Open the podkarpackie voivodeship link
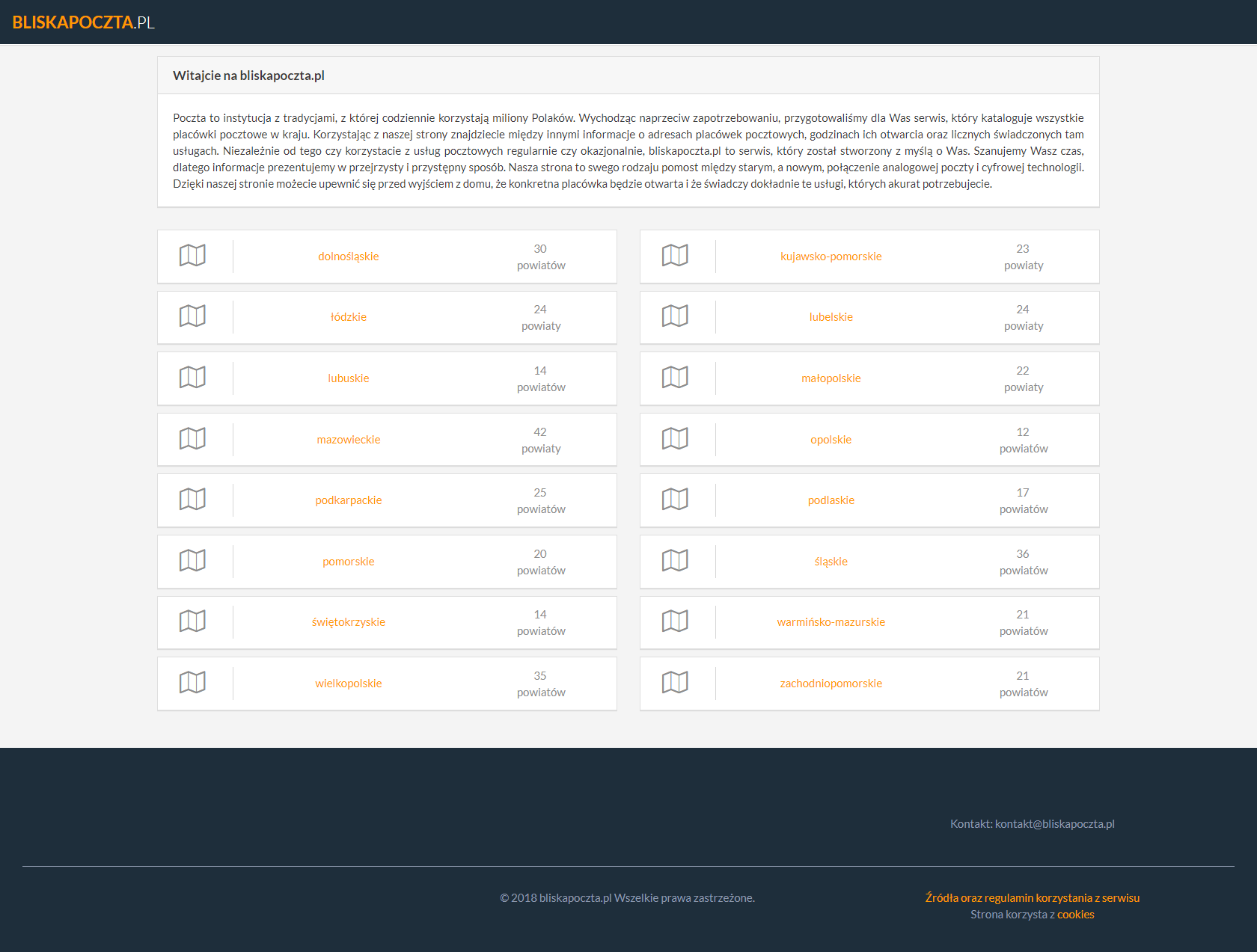This screenshot has height=952, width=1257. (349, 500)
